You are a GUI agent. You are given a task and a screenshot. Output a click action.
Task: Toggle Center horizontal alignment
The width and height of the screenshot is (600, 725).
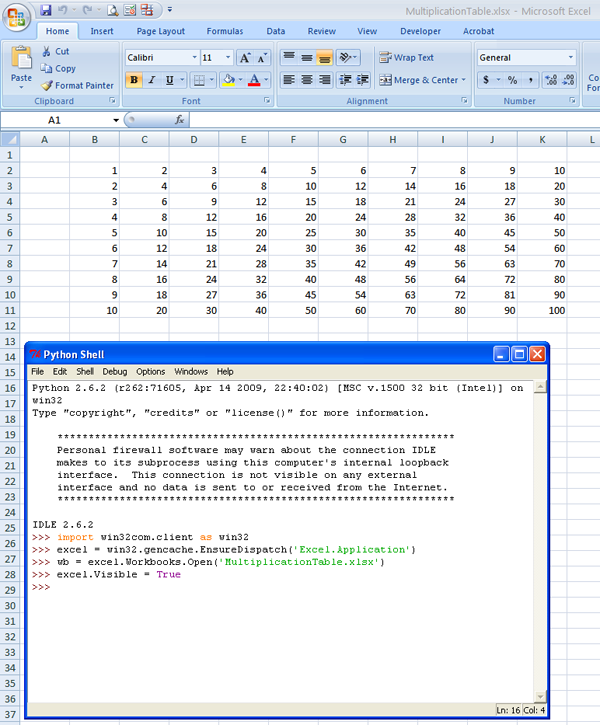(x=306, y=80)
